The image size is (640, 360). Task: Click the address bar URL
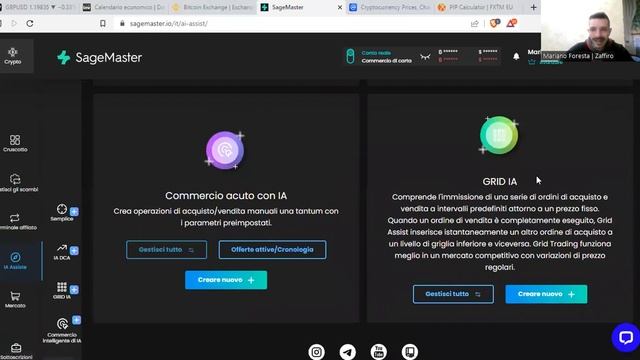(x=169, y=24)
